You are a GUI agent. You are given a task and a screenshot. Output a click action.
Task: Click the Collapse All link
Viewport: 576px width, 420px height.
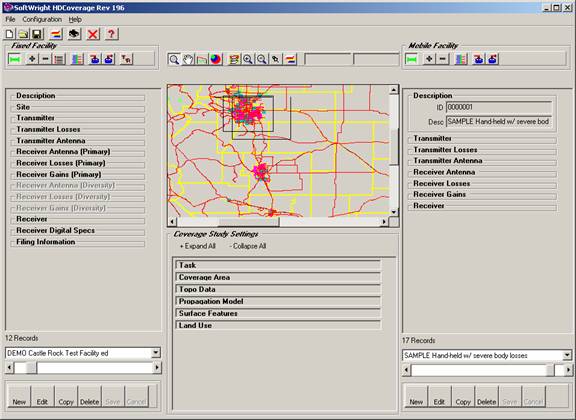[x=248, y=246]
